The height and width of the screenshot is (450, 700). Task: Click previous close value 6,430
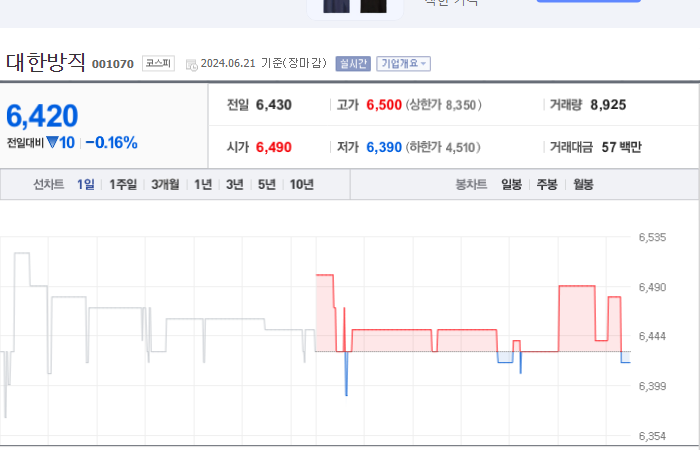(274, 105)
